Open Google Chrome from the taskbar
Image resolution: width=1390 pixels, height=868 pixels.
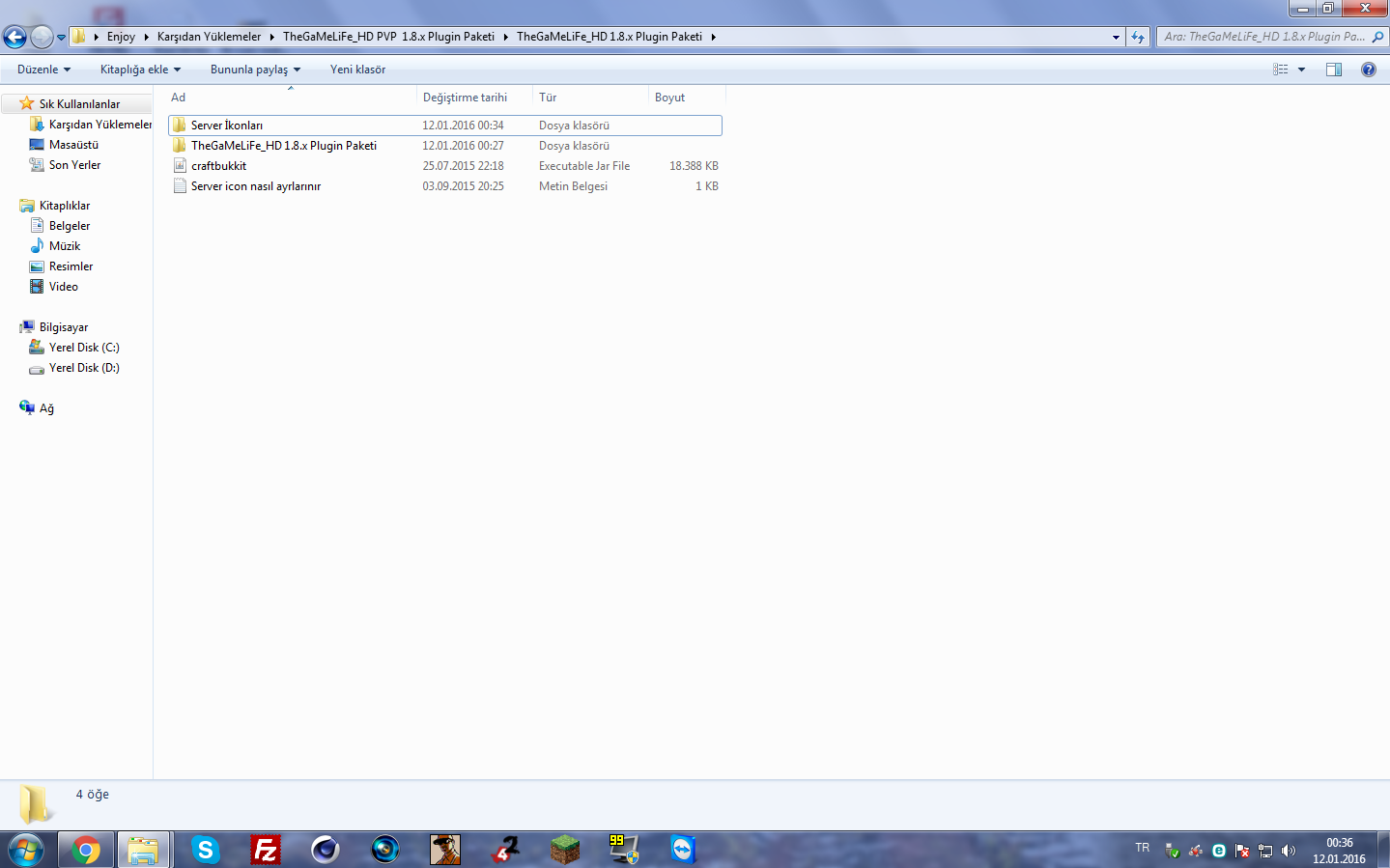point(86,850)
